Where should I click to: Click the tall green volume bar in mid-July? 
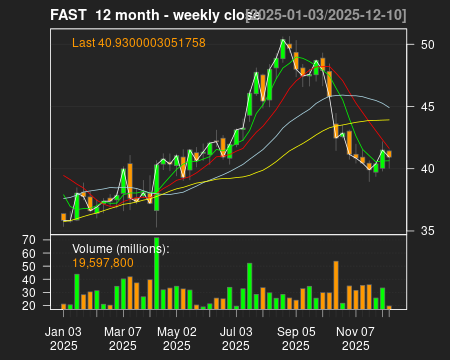pos(250,286)
